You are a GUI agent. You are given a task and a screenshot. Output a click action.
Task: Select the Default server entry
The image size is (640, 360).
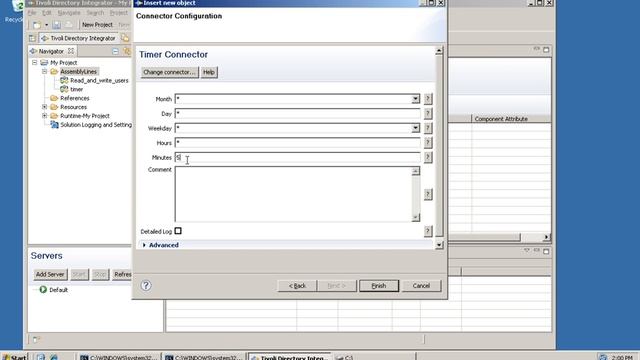pyautogui.click(x=58, y=290)
